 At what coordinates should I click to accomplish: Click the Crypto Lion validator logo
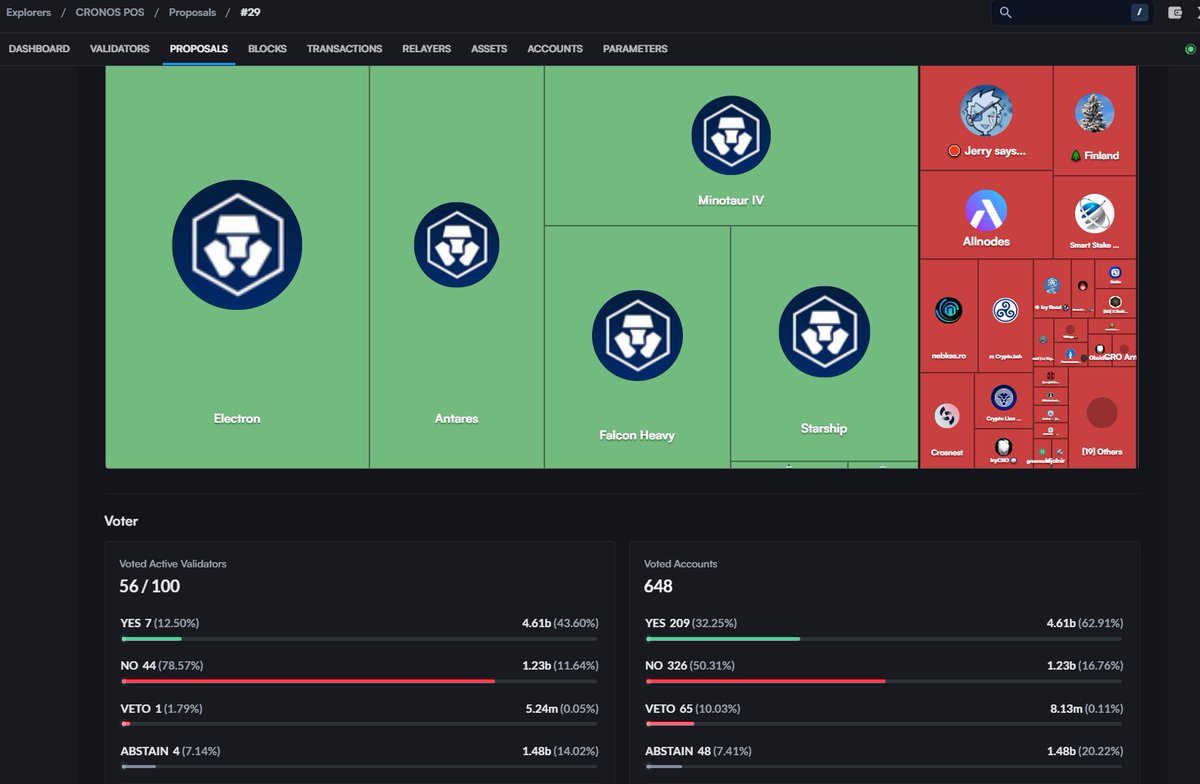tap(1003, 397)
